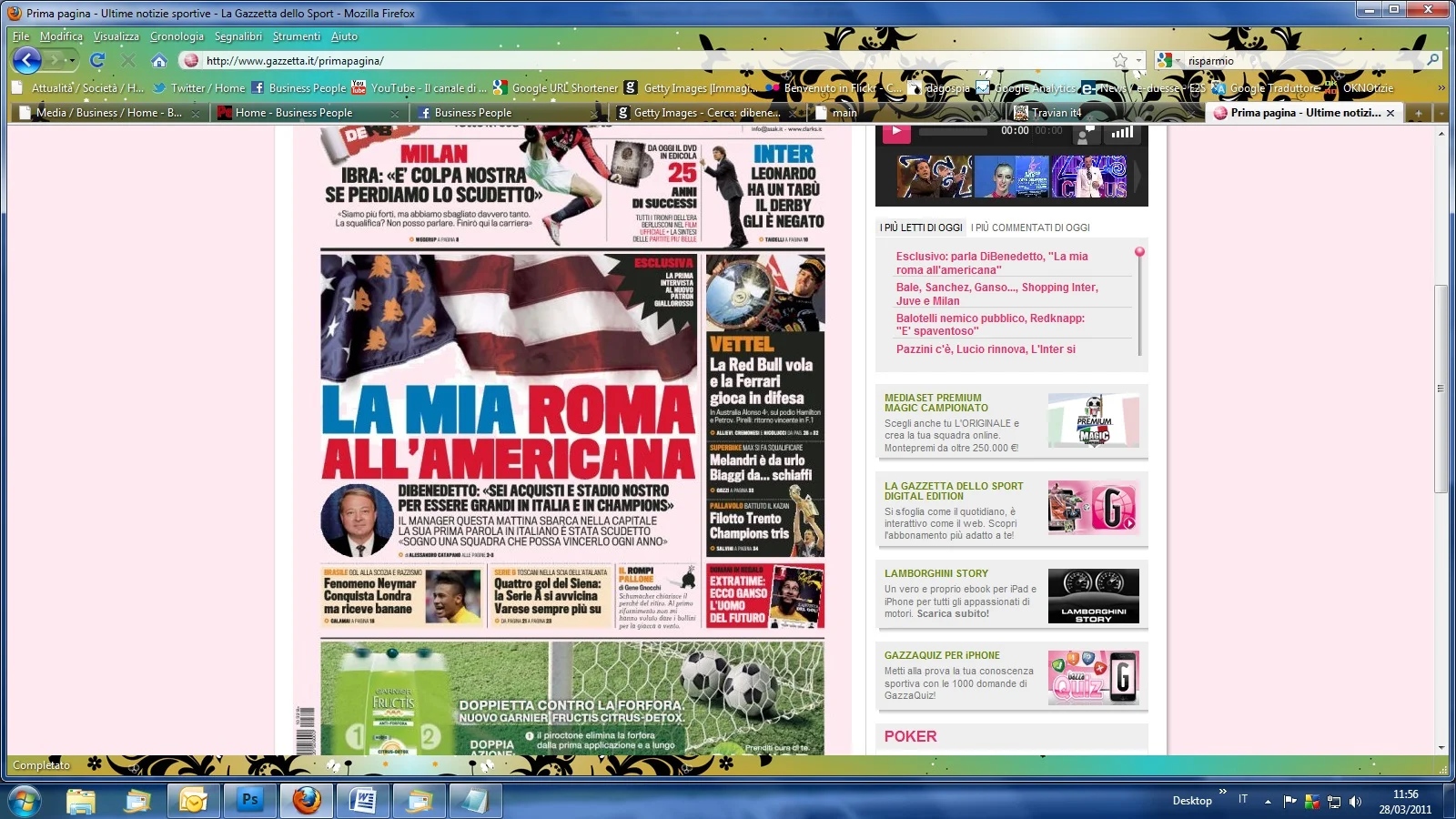Switch to Media / Business / Home tab
The image size is (1456, 819).
tap(109, 113)
